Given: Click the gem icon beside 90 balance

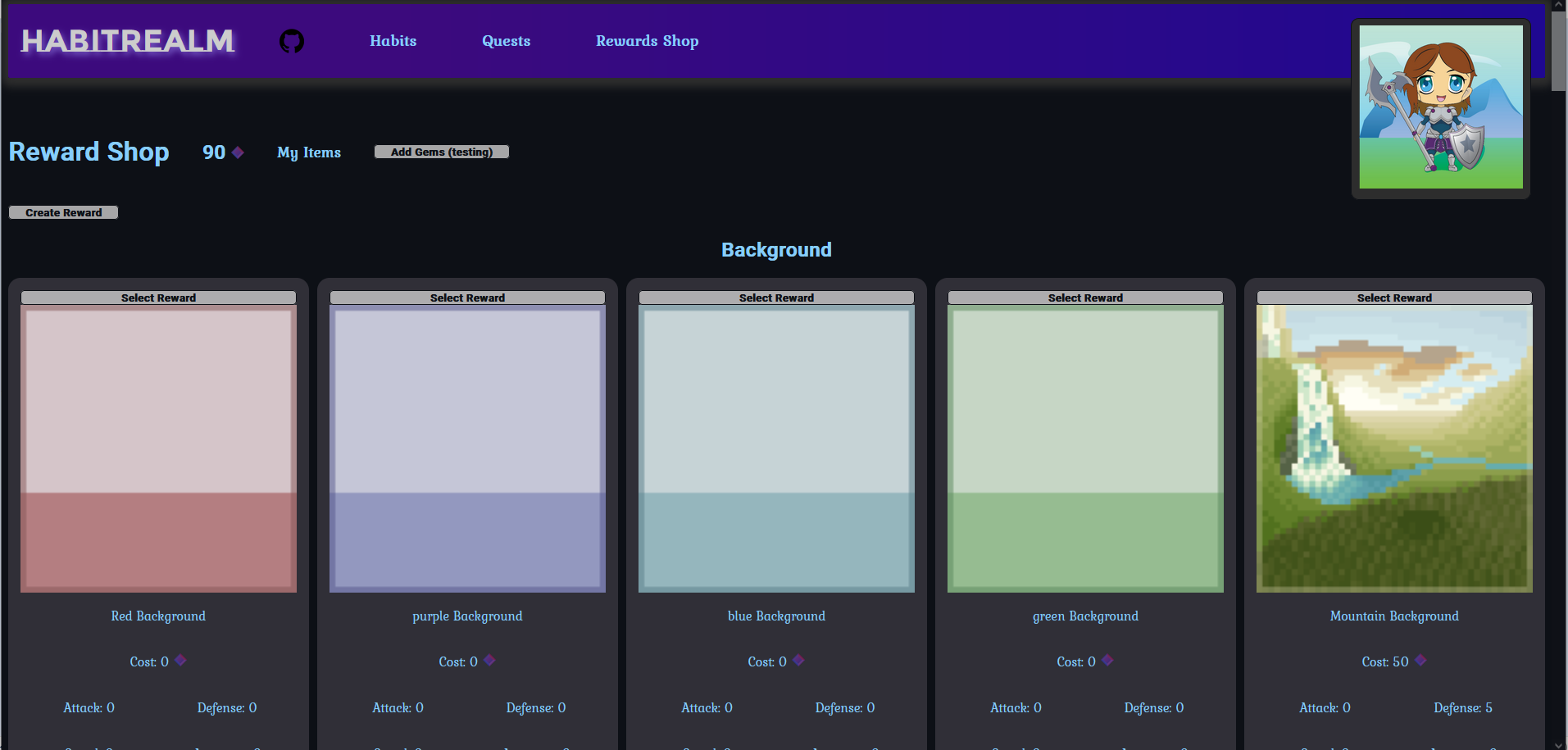Looking at the screenshot, I should coord(238,152).
